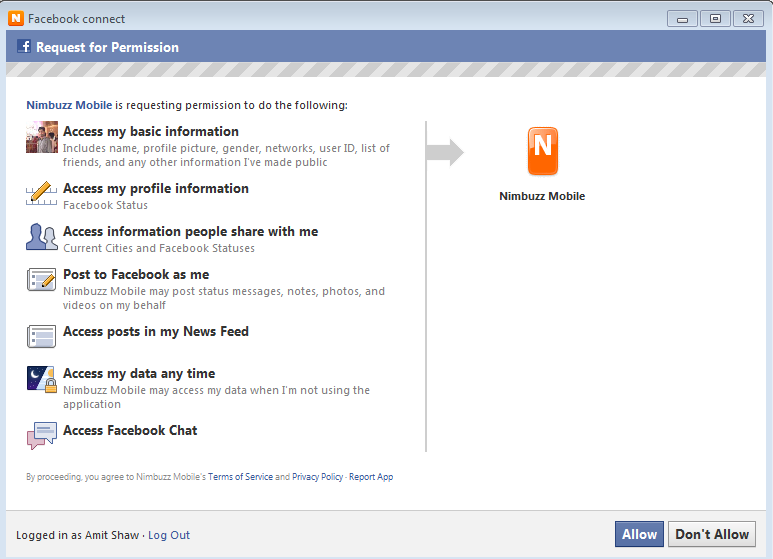Select the Report App link
Screen dimensions: 773x559
click(x=371, y=477)
